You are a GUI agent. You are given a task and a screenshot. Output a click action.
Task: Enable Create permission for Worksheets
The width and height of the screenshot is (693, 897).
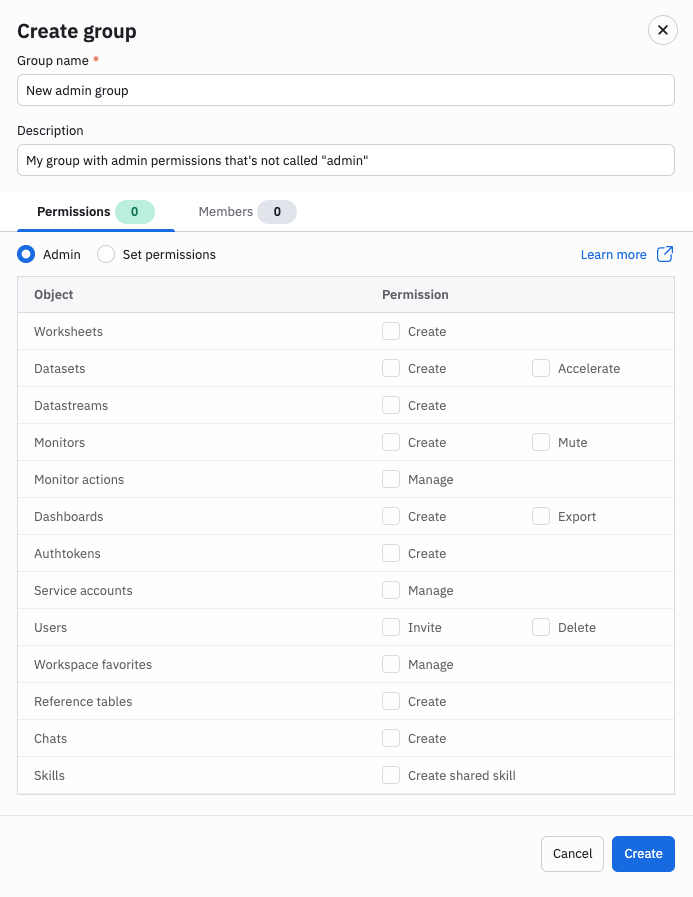(x=391, y=331)
